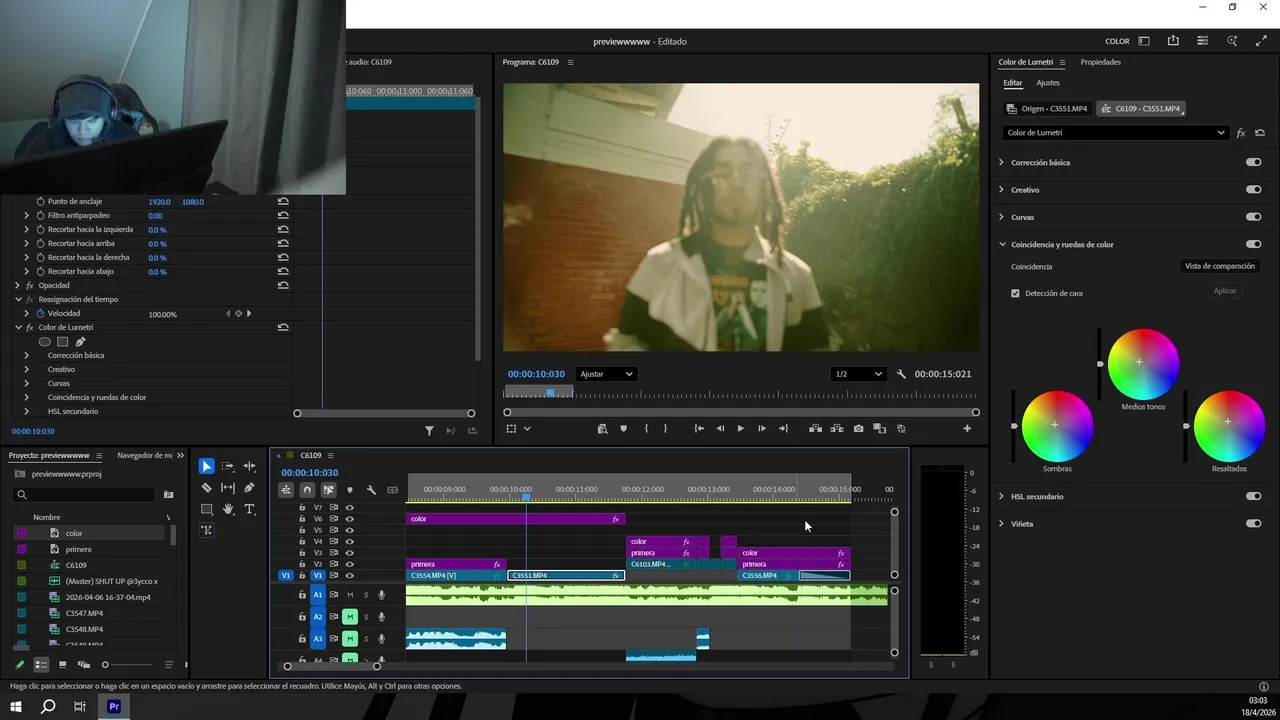Select the Razor tool

[206, 488]
